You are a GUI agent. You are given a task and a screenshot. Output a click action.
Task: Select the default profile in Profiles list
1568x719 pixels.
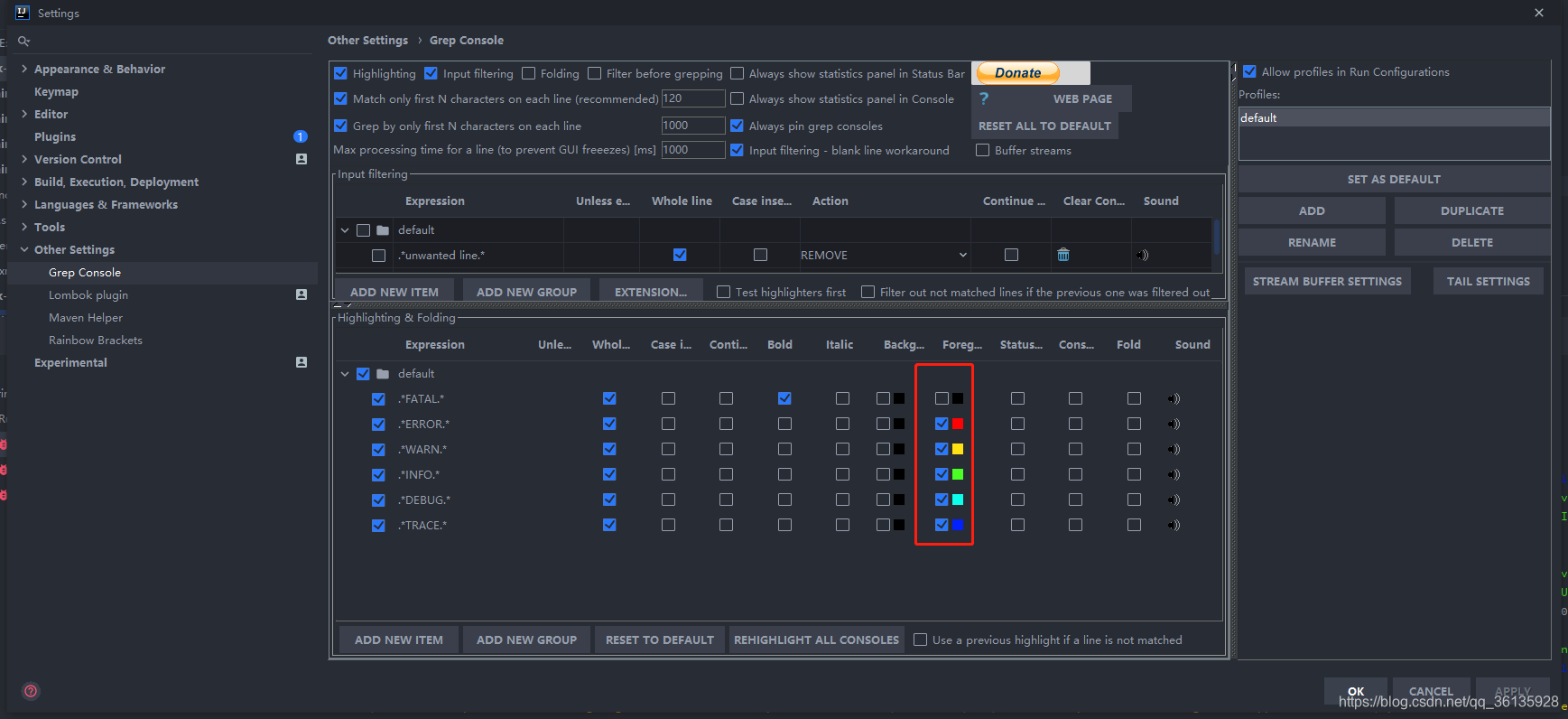(x=1394, y=117)
